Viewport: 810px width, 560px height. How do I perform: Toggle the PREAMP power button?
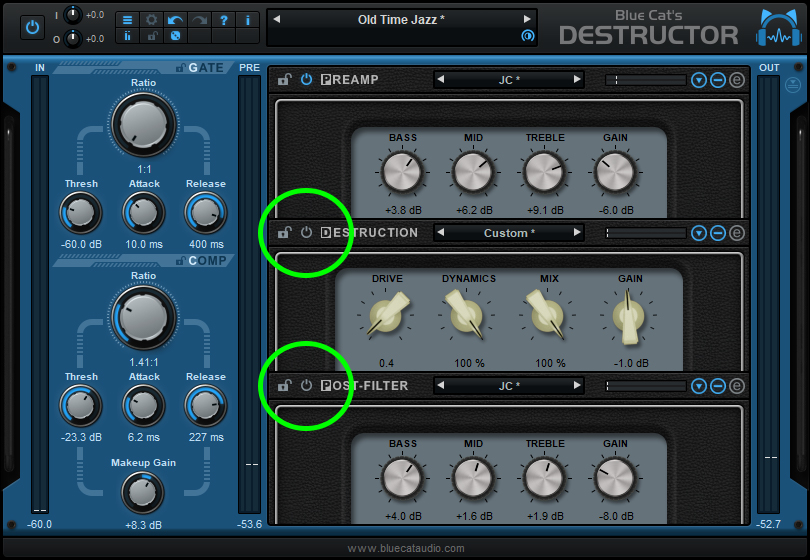tap(306, 80)
